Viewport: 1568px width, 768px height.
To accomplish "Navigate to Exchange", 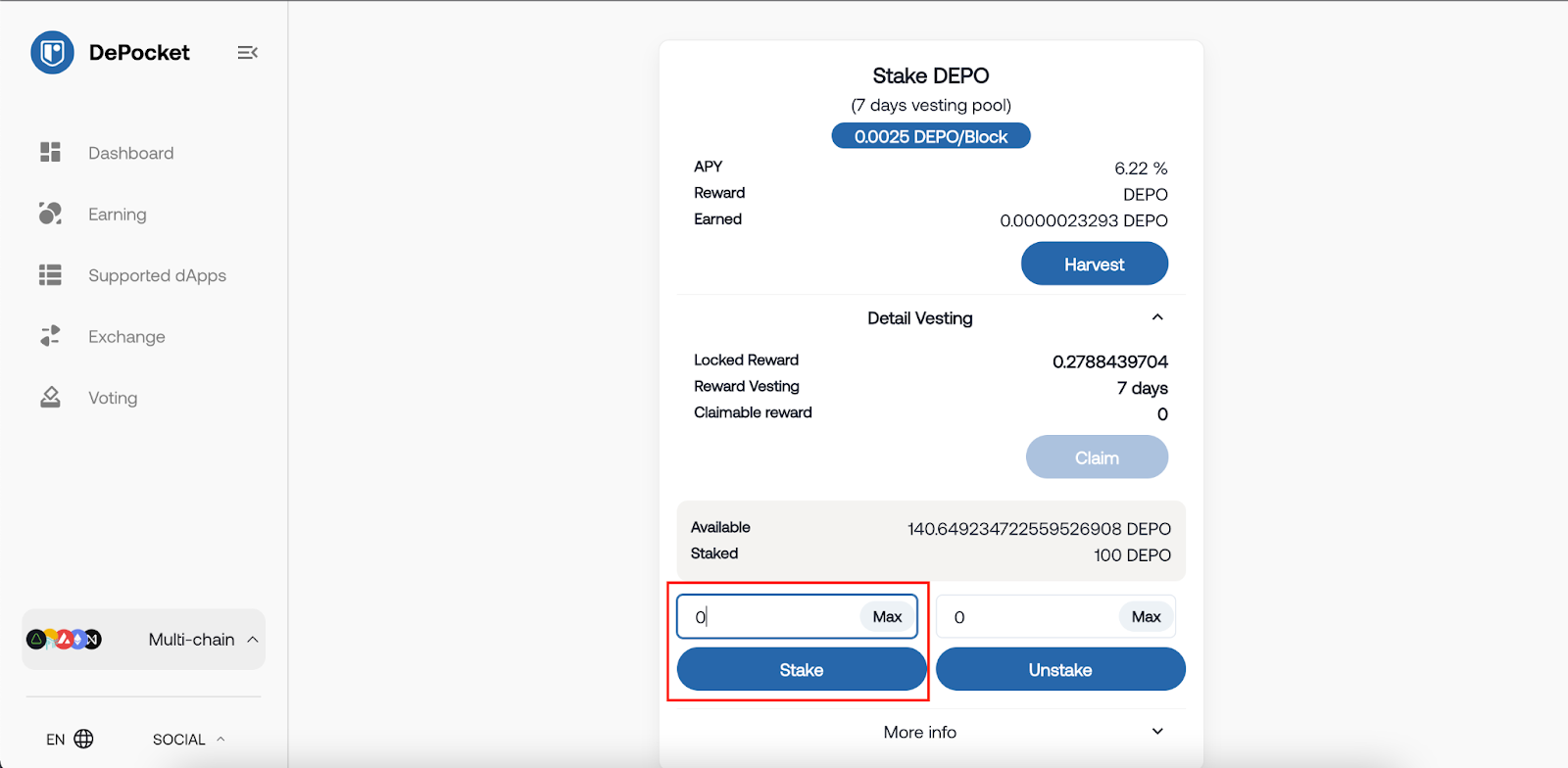I will 126,337.
